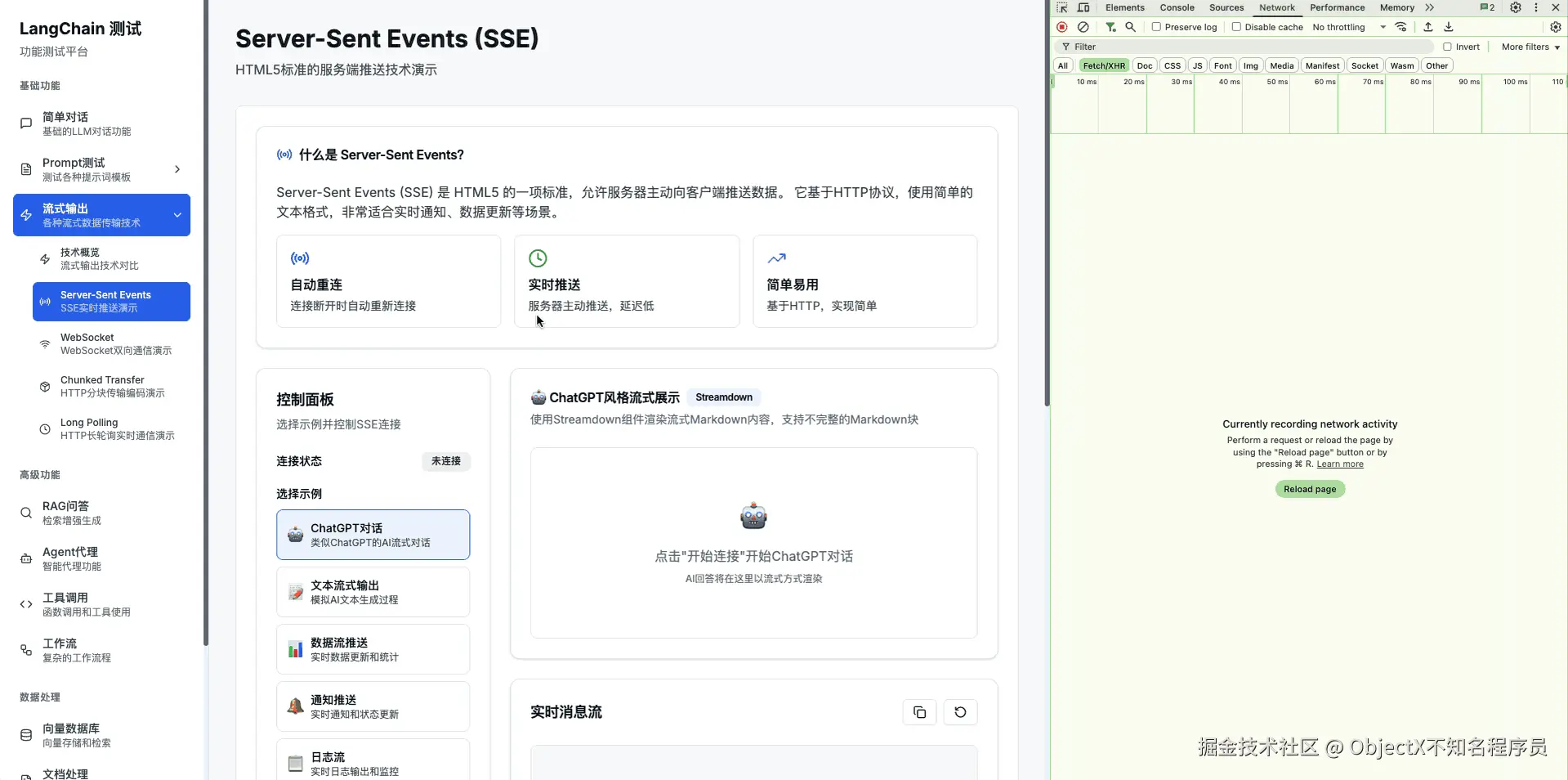Screen dimensions: 1568x780
Task: Switch to the Elements tab
Action: tap(1125, 7)
